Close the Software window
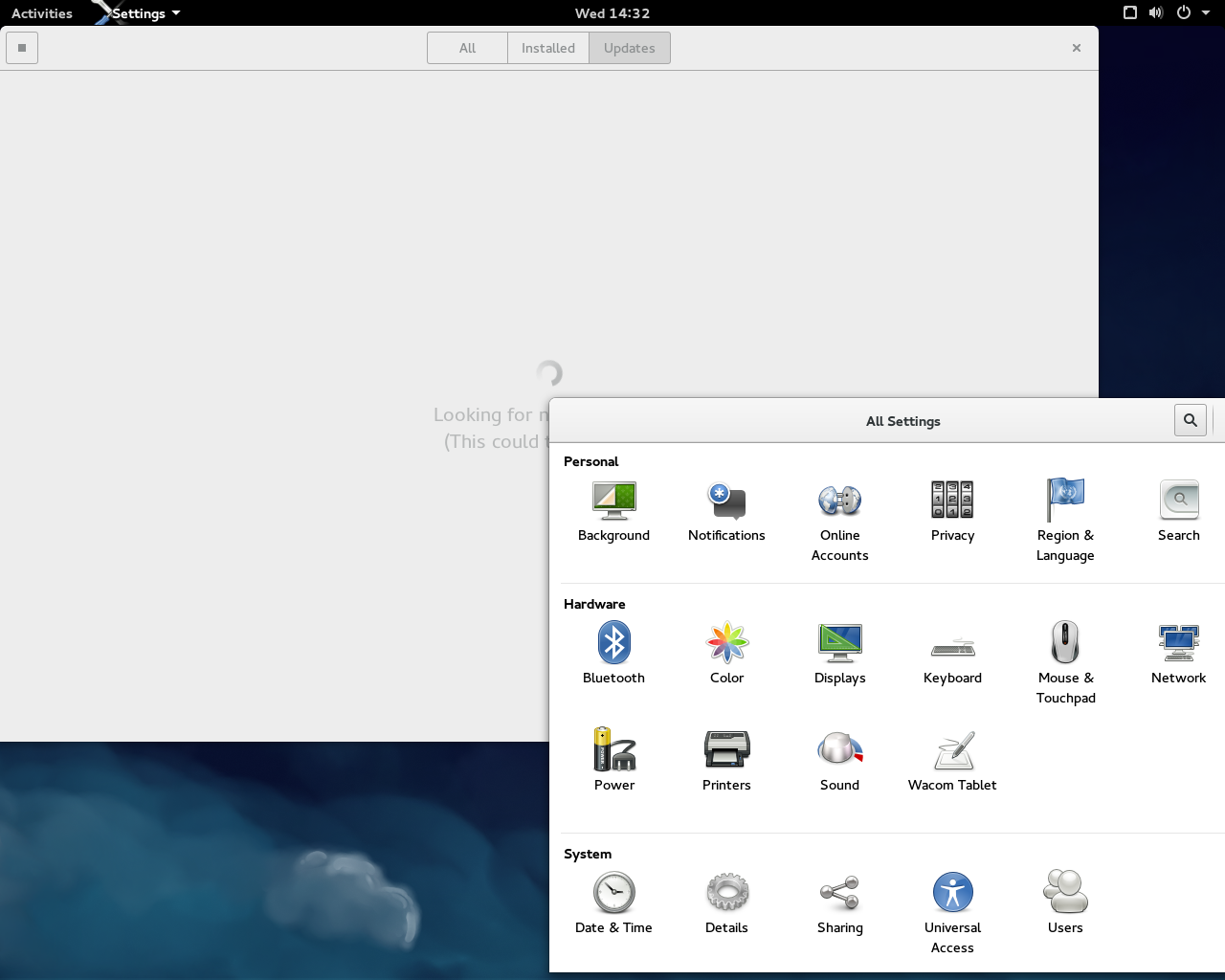 1077,48
